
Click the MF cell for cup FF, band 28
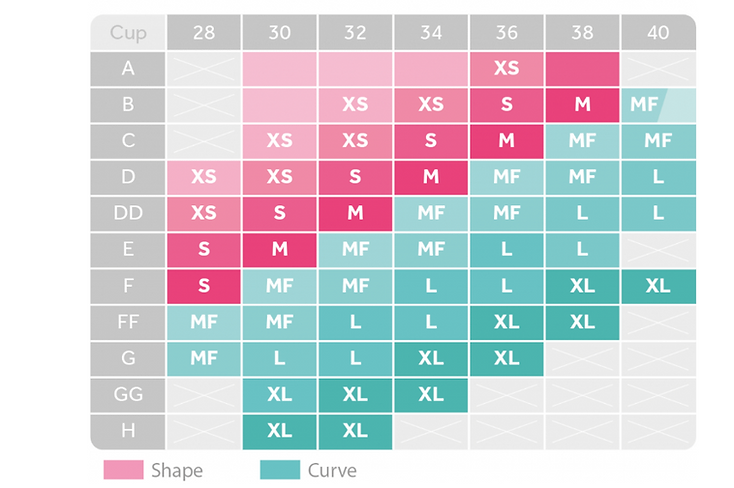[204, 322]
